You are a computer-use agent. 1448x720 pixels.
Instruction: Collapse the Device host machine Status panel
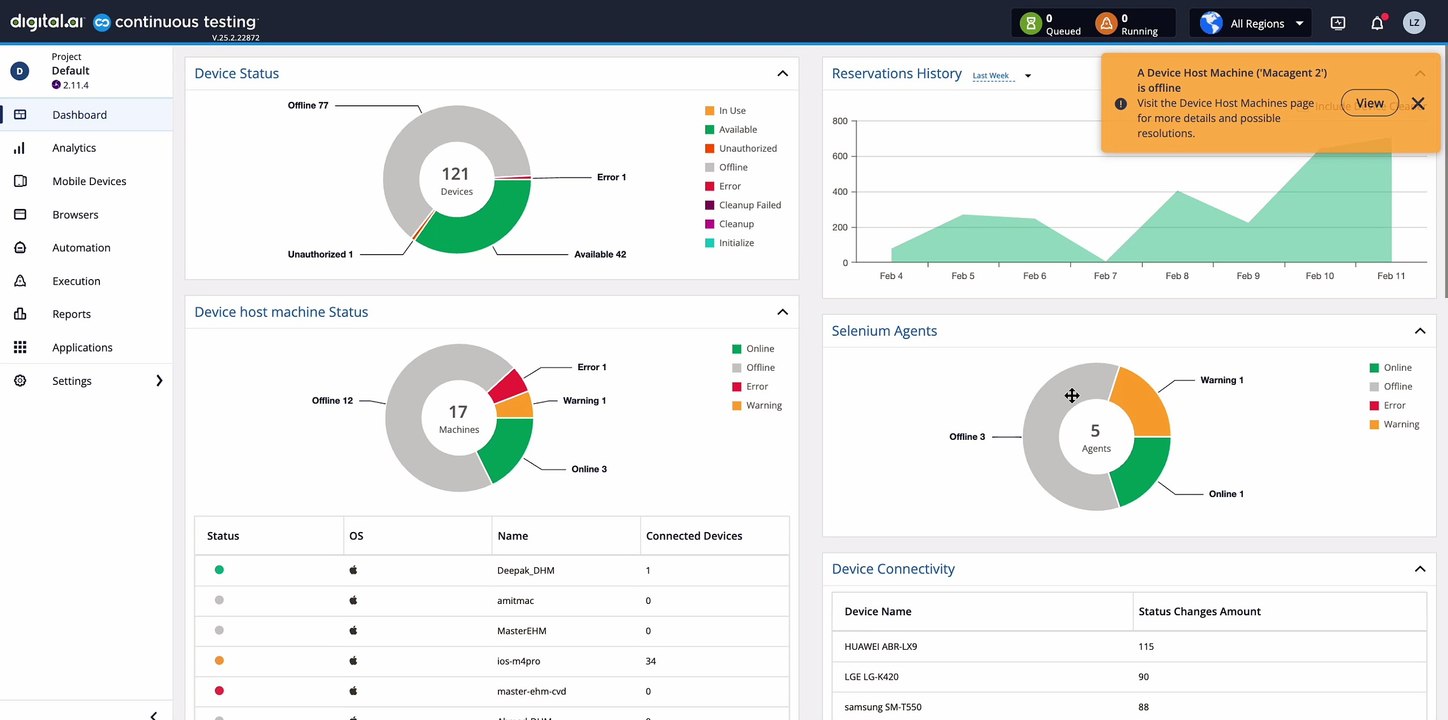coord(783,312)
